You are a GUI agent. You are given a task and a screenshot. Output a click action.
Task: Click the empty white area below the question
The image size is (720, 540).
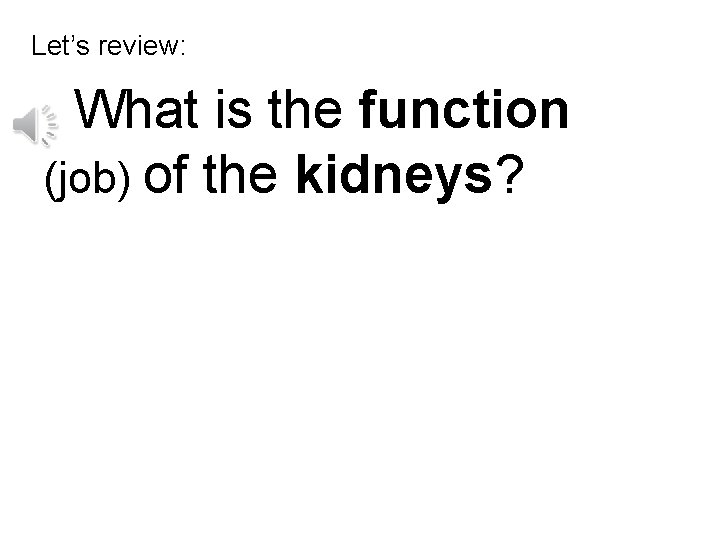click(x=360, y=380)
